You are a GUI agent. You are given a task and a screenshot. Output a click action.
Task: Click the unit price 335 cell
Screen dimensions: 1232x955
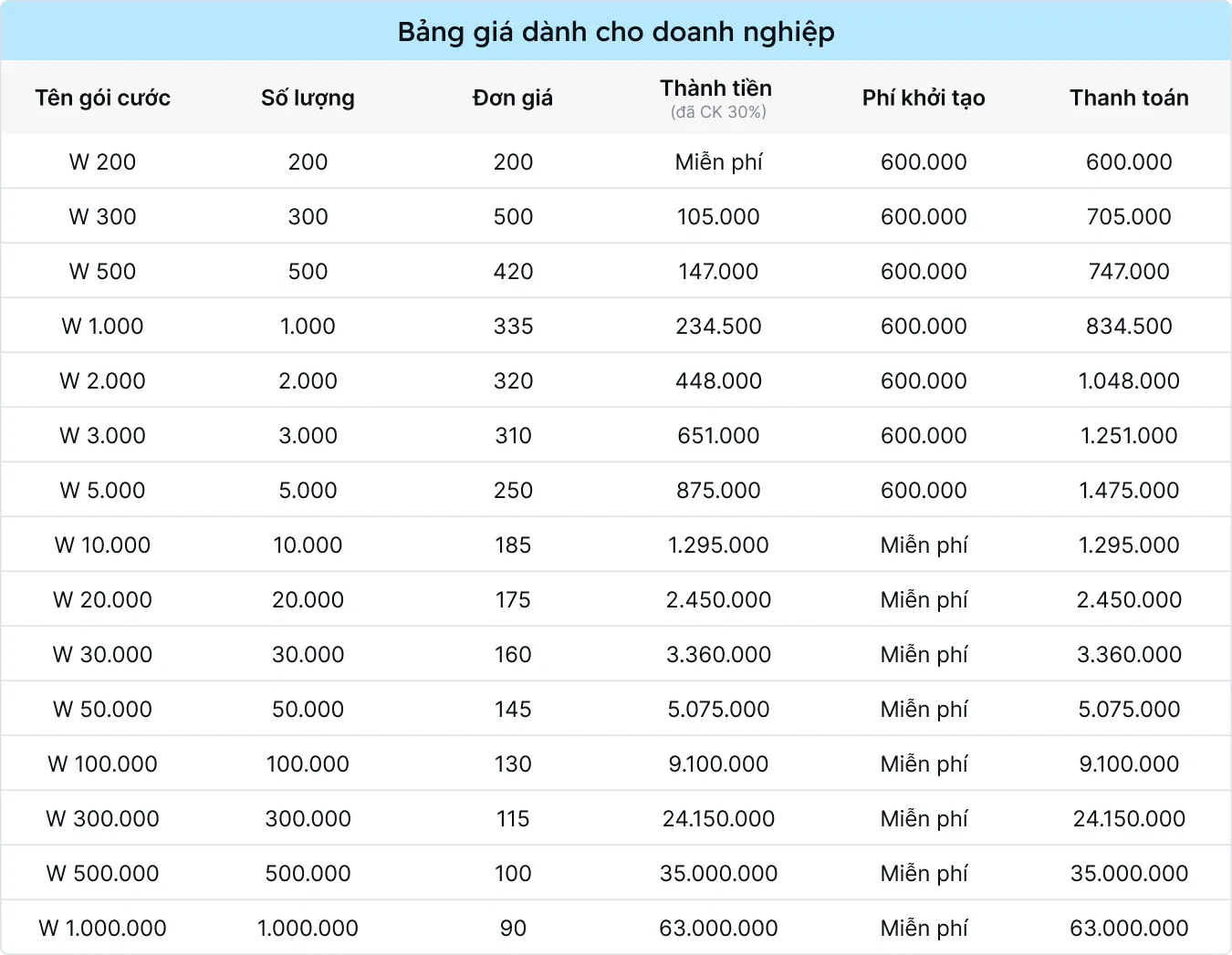pos(513,327)
